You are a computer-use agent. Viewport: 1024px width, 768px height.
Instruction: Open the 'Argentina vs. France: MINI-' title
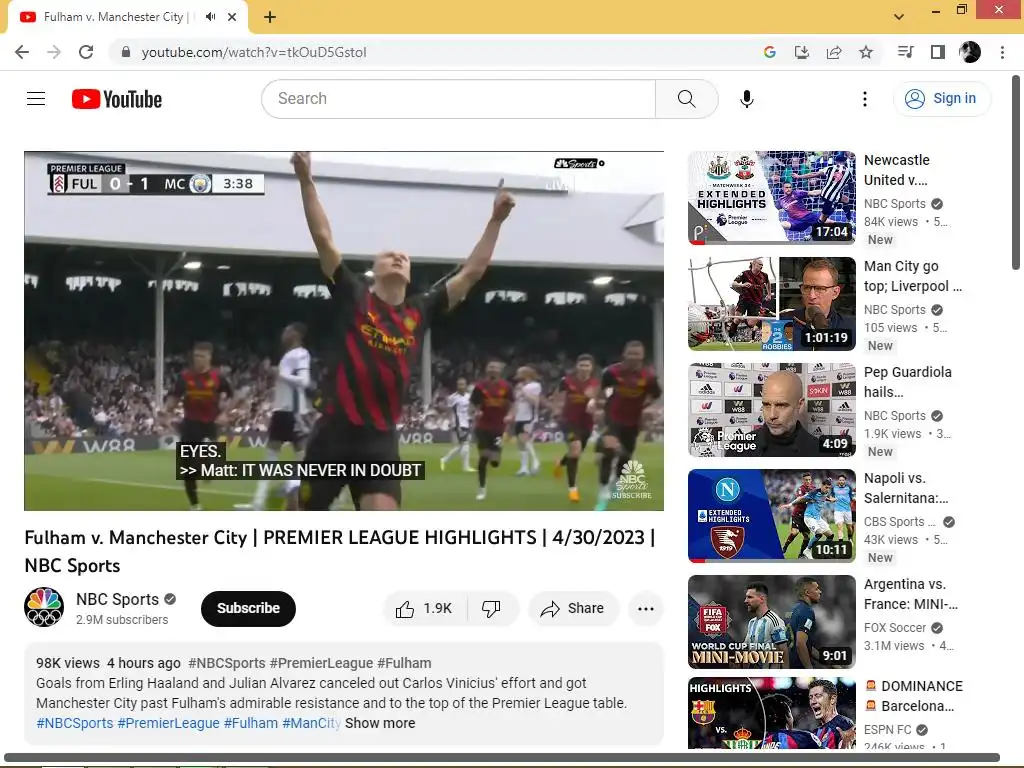click(911, 594)
